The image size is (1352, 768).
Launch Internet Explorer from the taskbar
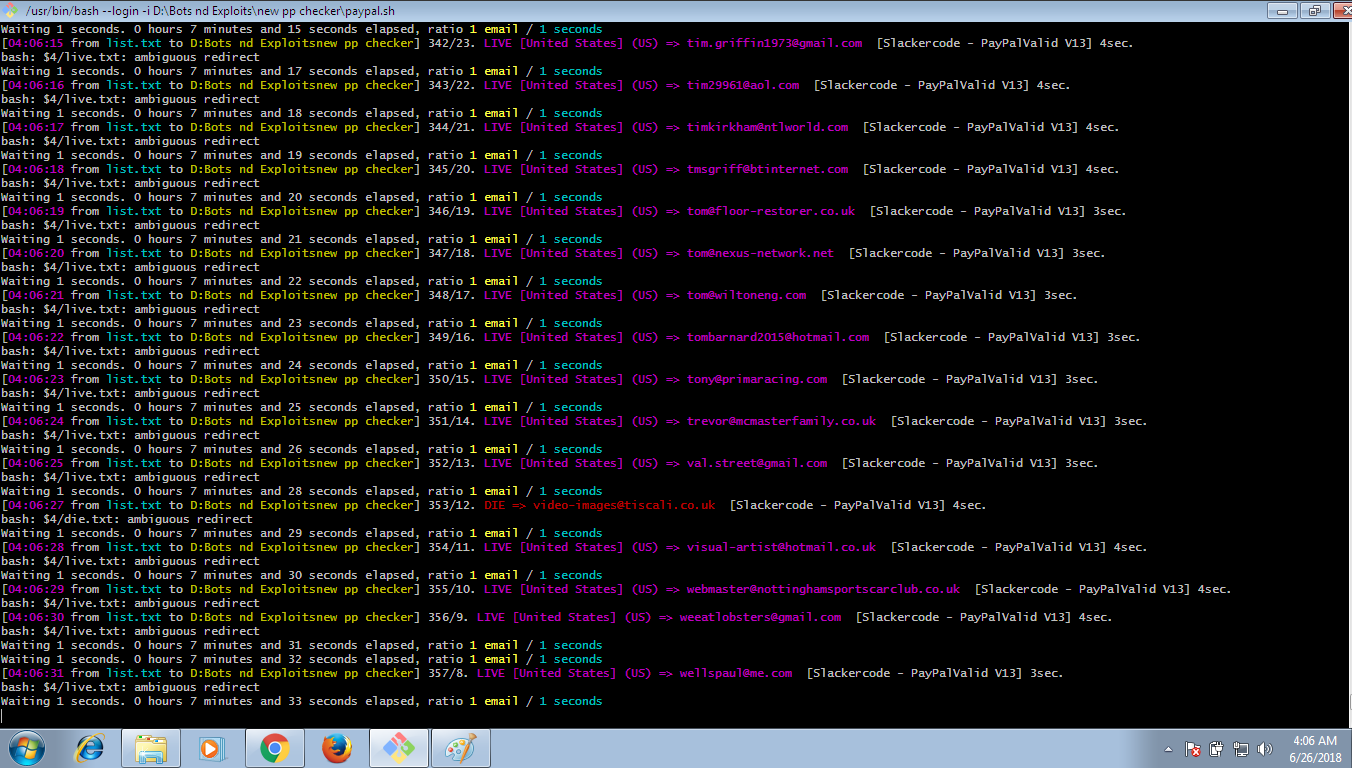pos(90,748)
